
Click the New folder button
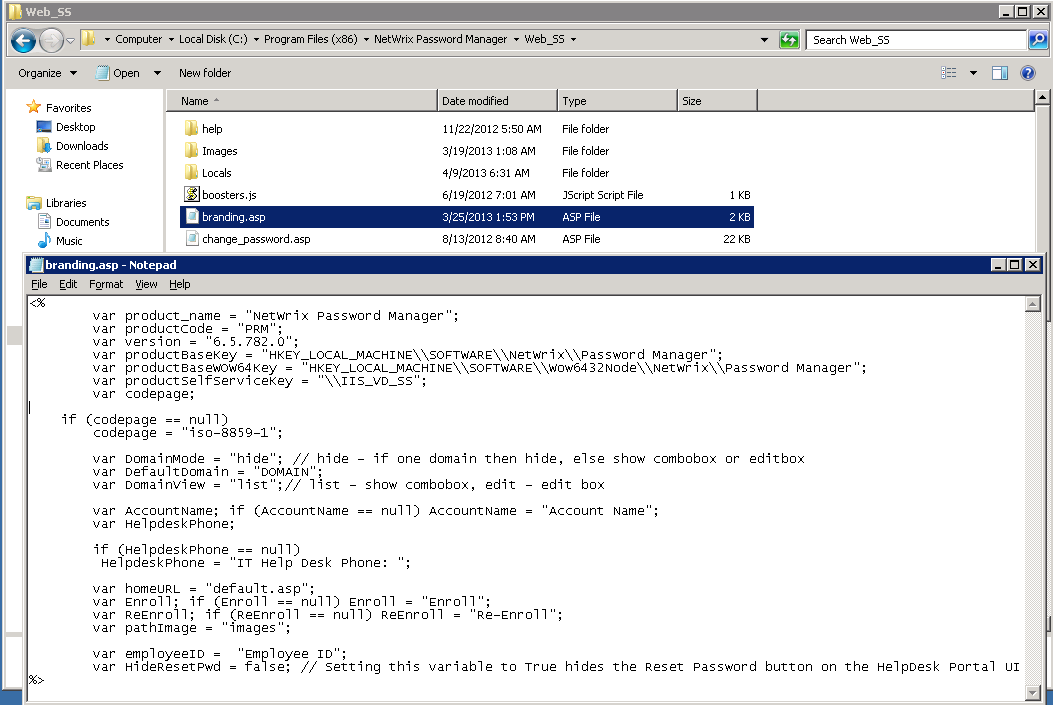pos(205,73)
